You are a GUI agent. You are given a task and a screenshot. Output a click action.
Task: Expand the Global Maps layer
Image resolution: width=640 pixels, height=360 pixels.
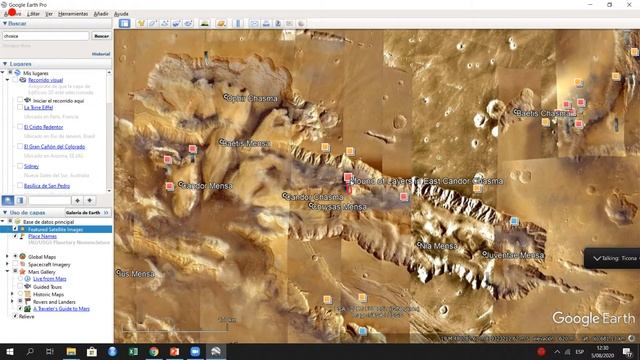point(7,257)
